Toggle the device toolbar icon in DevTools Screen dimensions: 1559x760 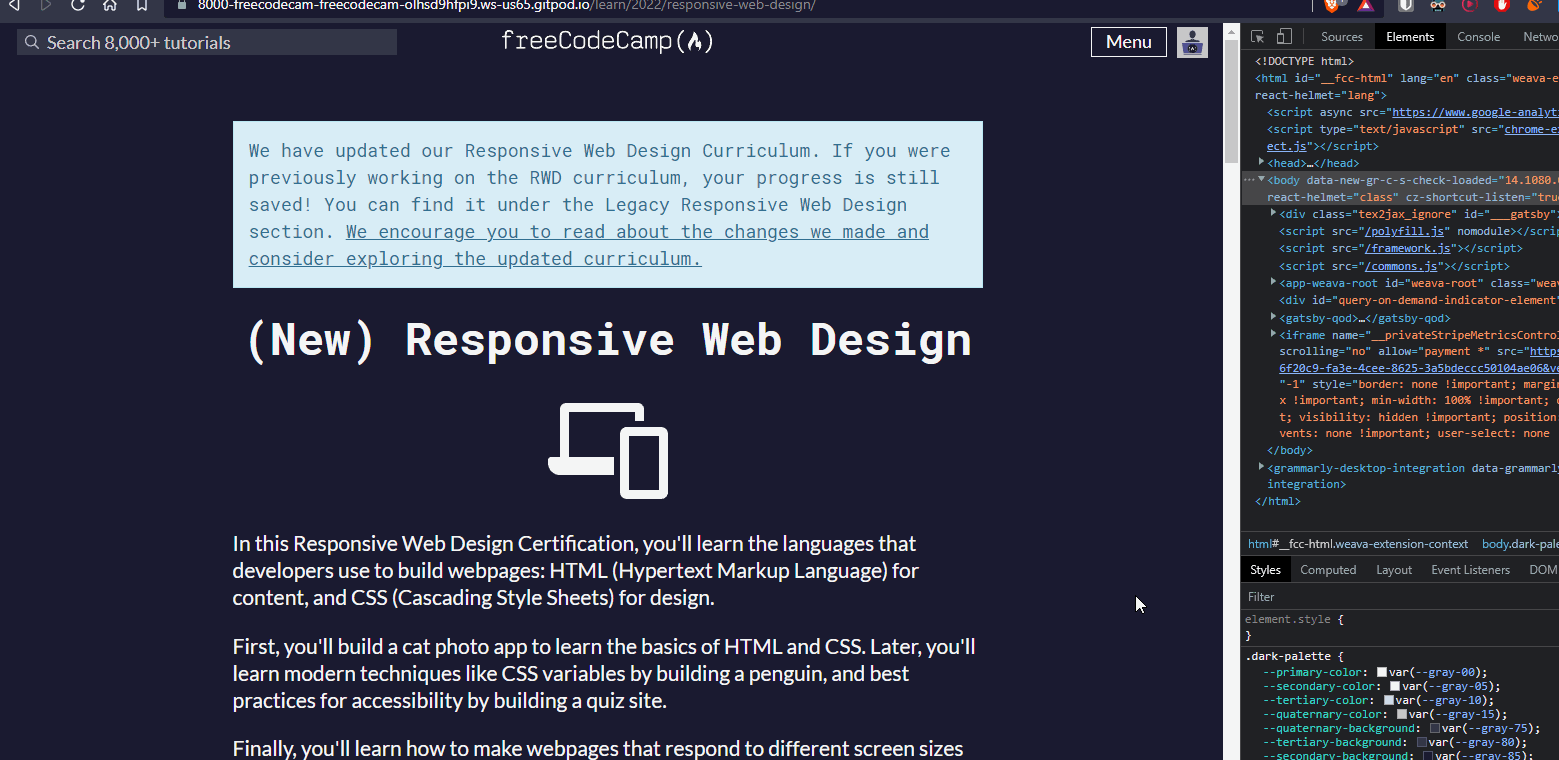(1284, 37)
